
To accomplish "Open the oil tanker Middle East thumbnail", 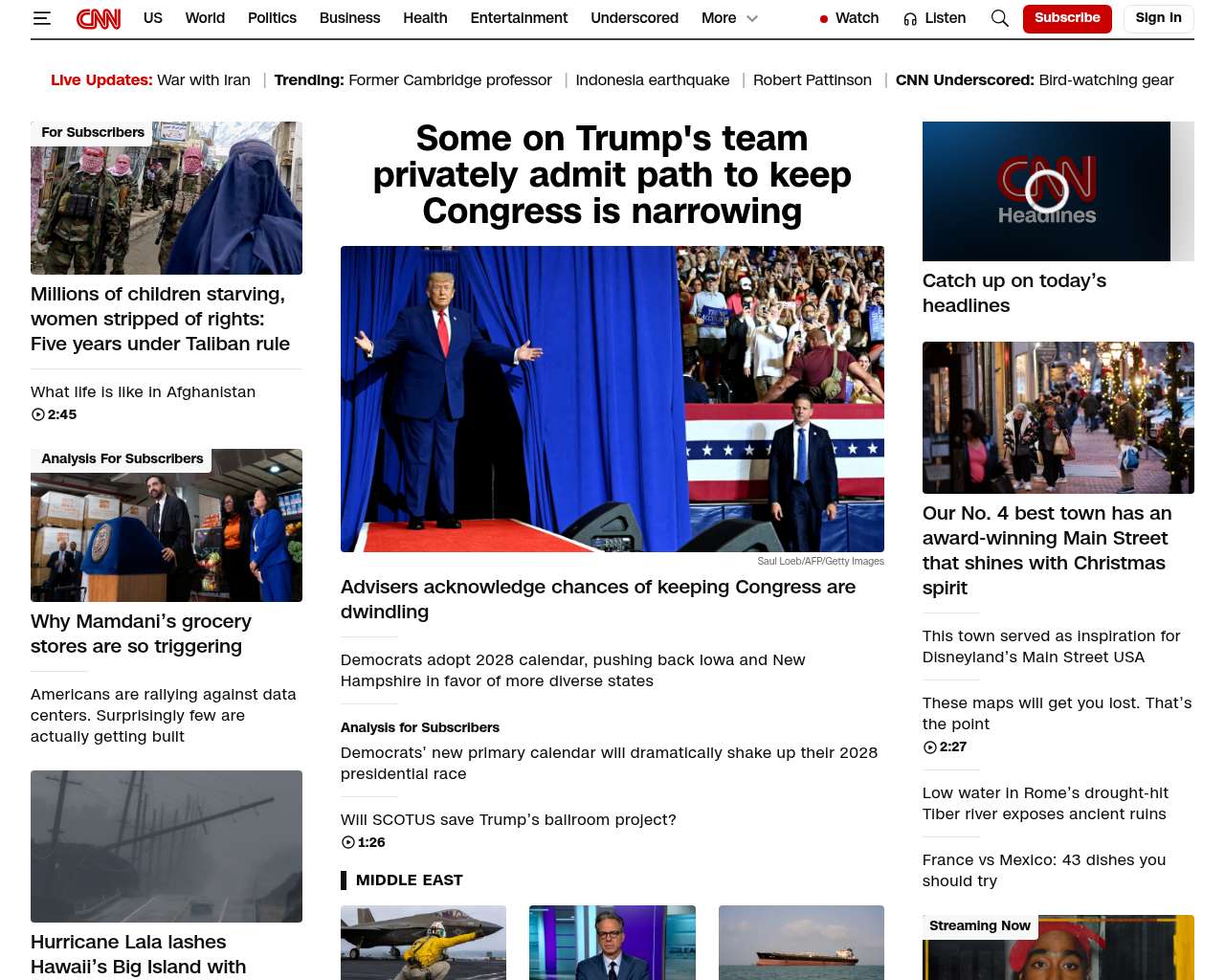I will pyautogui.click(x=801, y=943).
